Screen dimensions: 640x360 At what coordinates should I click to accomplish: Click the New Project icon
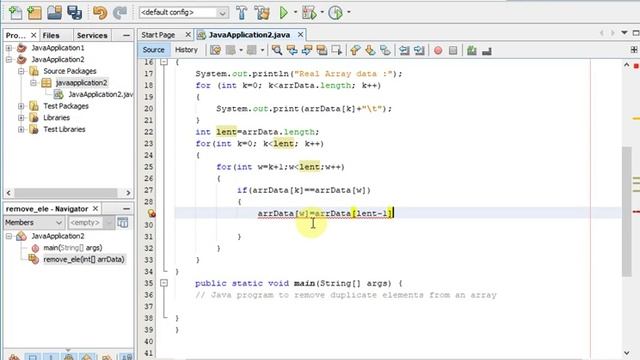(34, 13)
